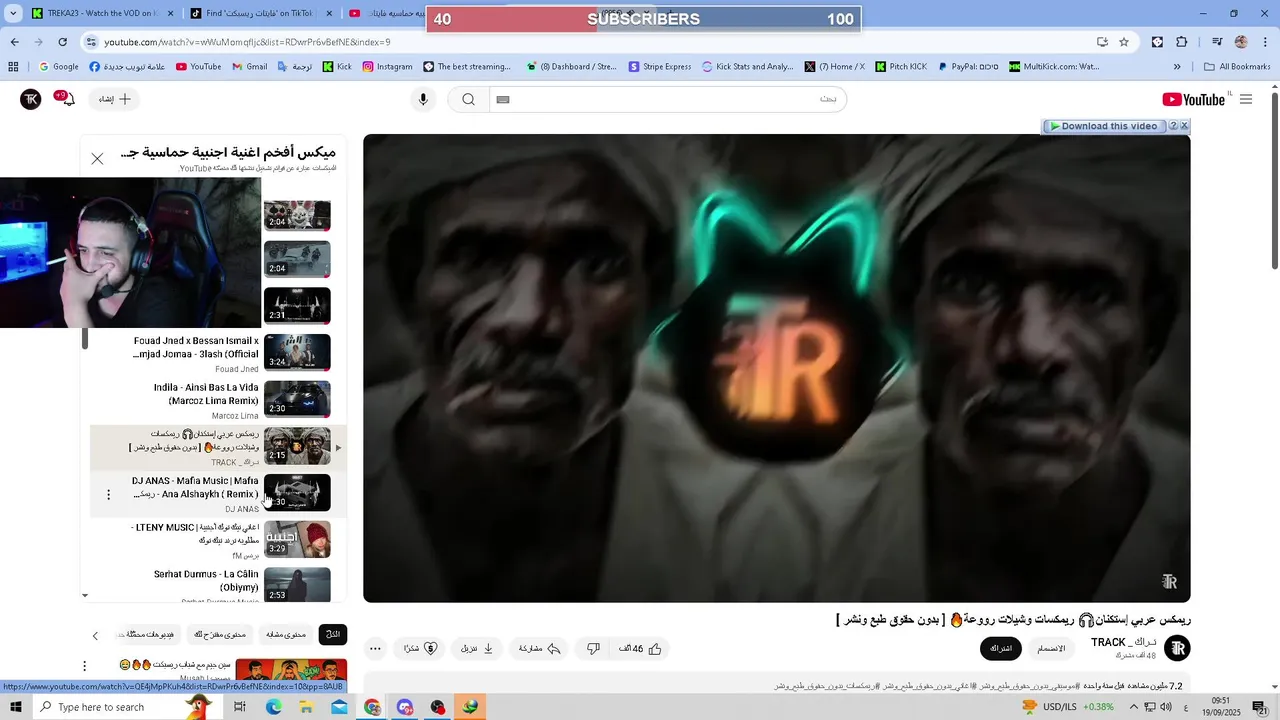
Task: Click the playlist panel scrollbar
Action: (85, 340)
